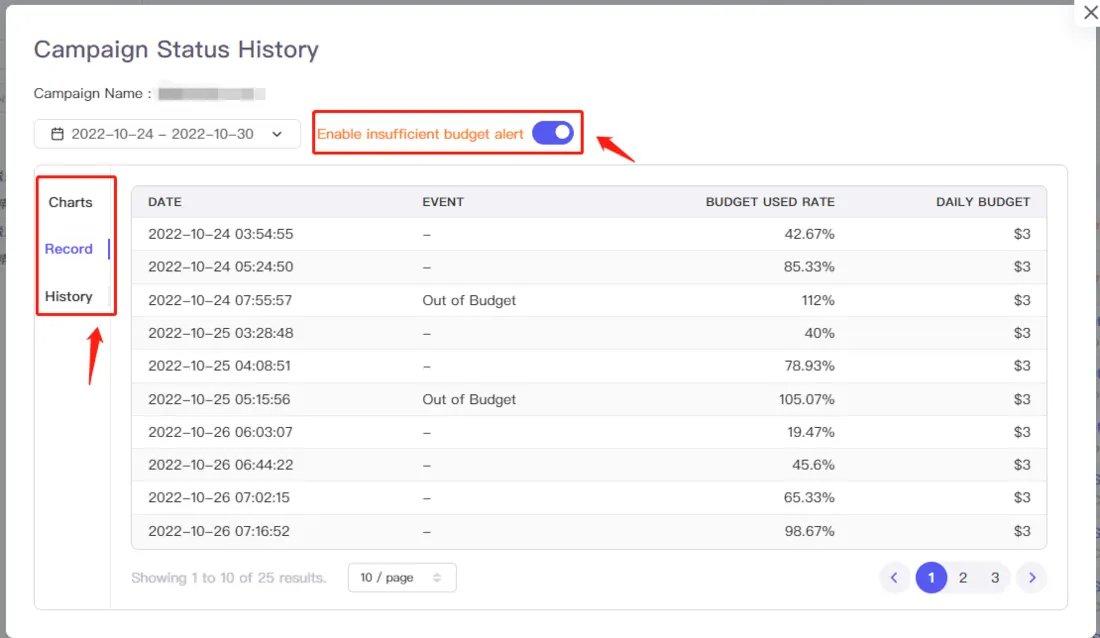The height and width of the screenshot is (638, 1100).
Task: Click the chevron on the date range selector
Action: [279, 133]
